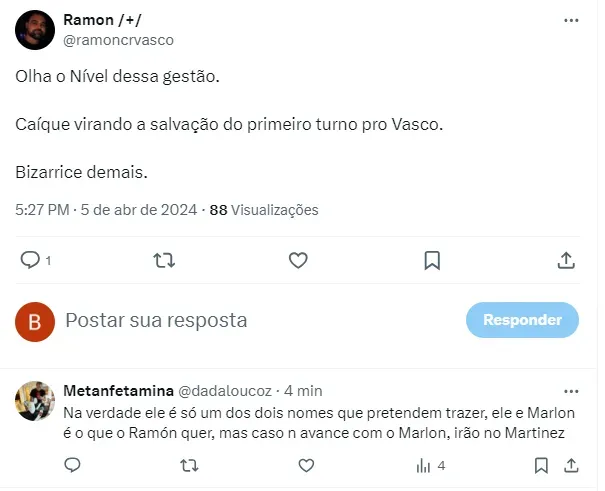
Task: Bookmark Metanfetamina's reply
Action: coord(541,465)
